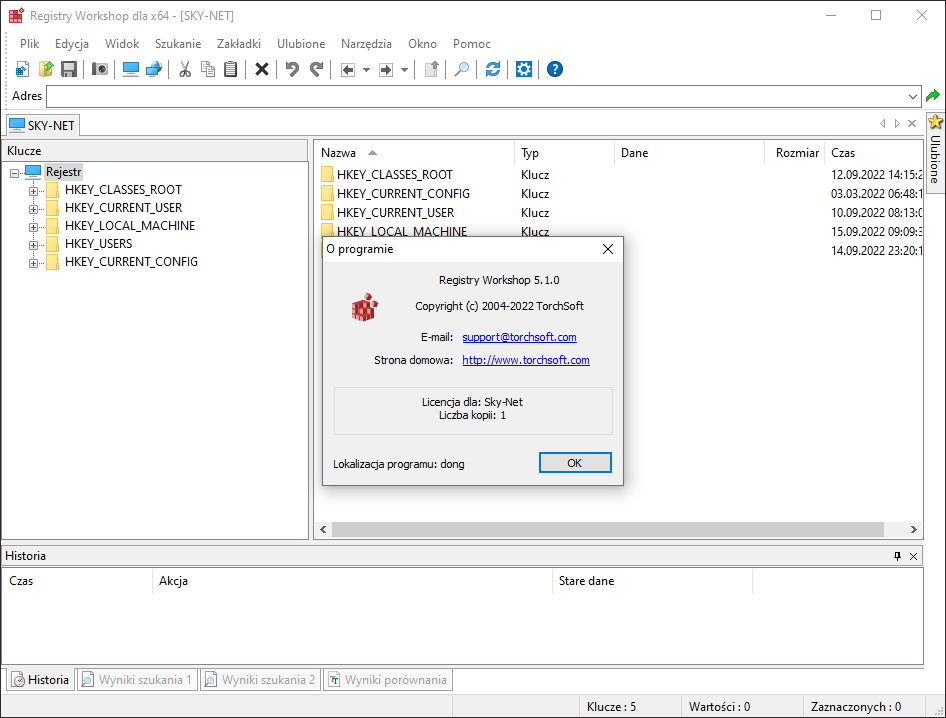Sort list by Czas column header

[x=874, y=153]
